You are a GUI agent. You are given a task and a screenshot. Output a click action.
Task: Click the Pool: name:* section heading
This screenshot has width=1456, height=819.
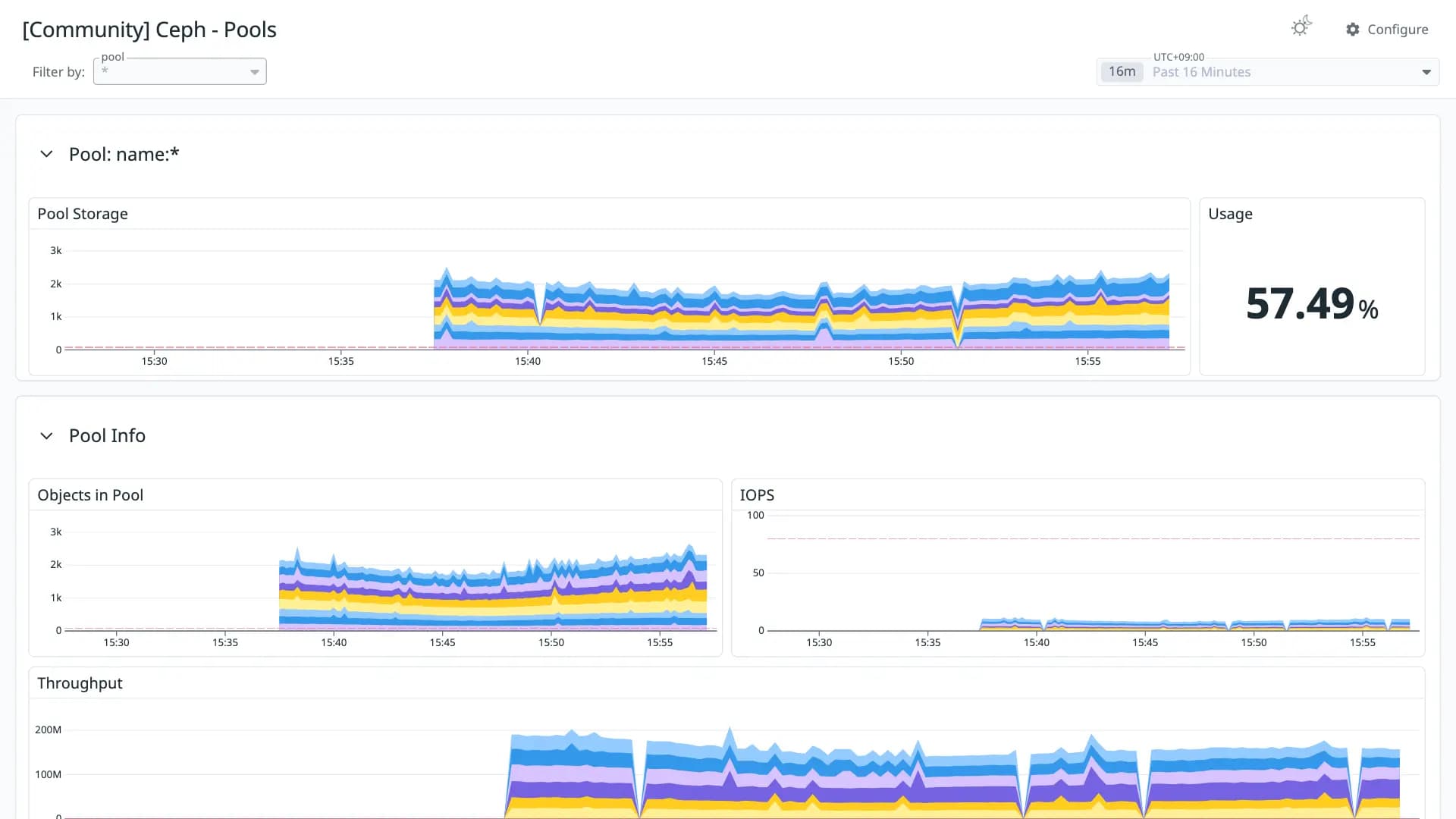pos(124,154)
